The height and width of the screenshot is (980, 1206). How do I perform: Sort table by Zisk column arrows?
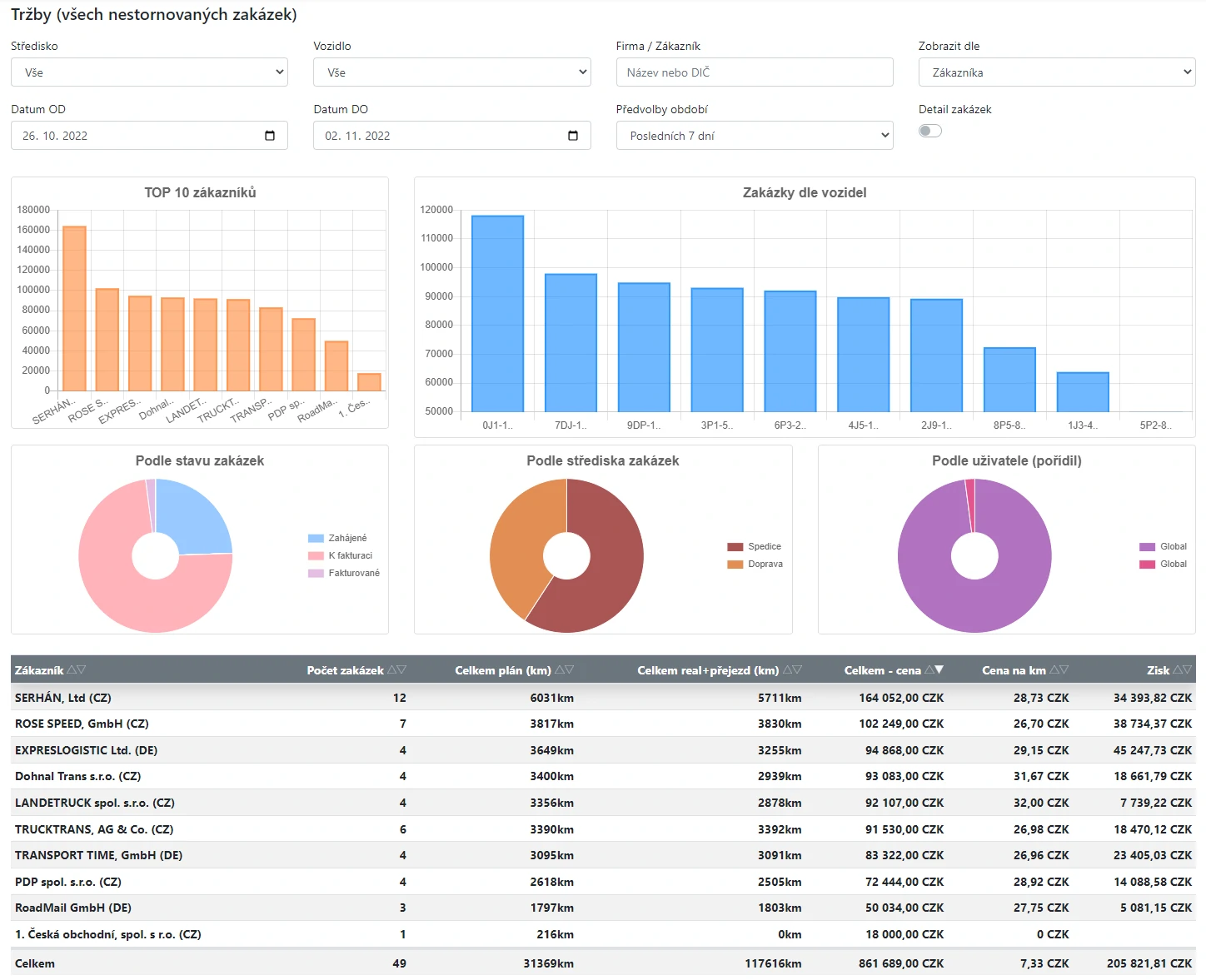click(x=1183, y=669)
